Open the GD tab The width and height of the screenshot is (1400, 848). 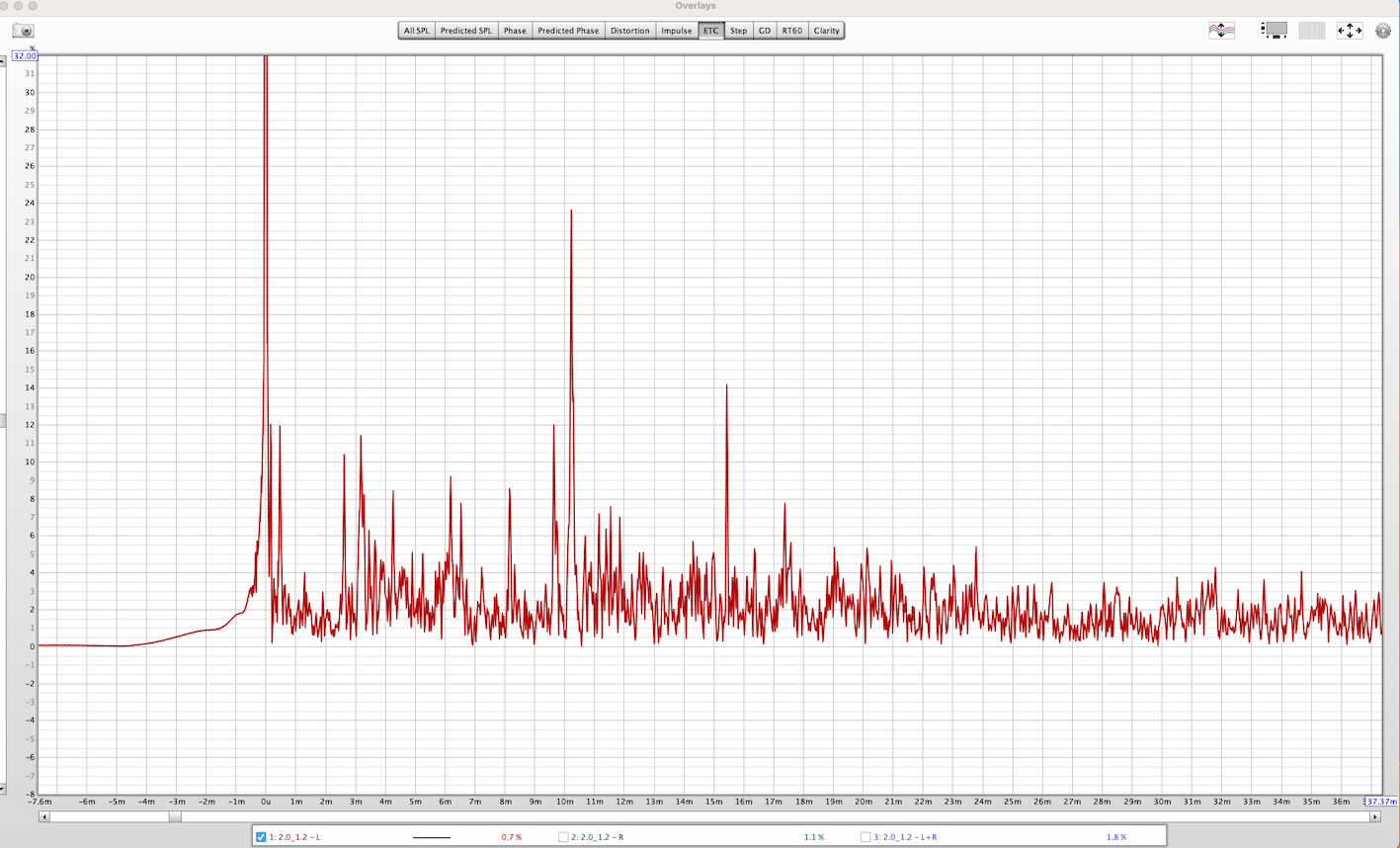(x=765, y=31)
